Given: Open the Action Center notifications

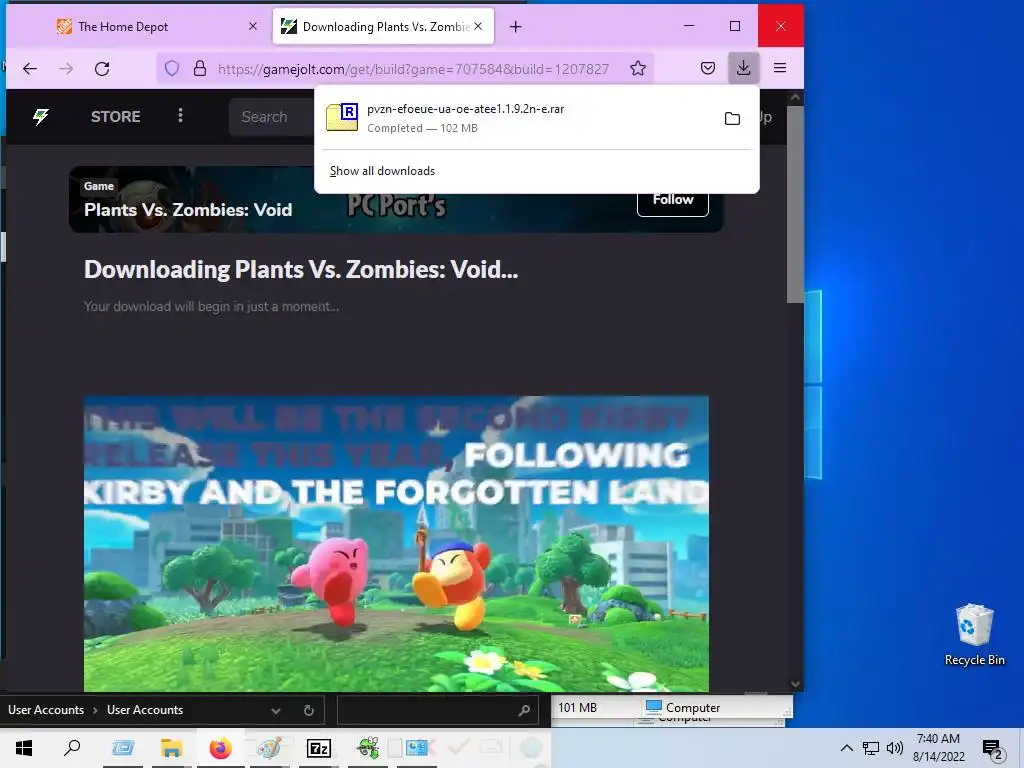Looking at the screenshot, I should pos(993,749).
